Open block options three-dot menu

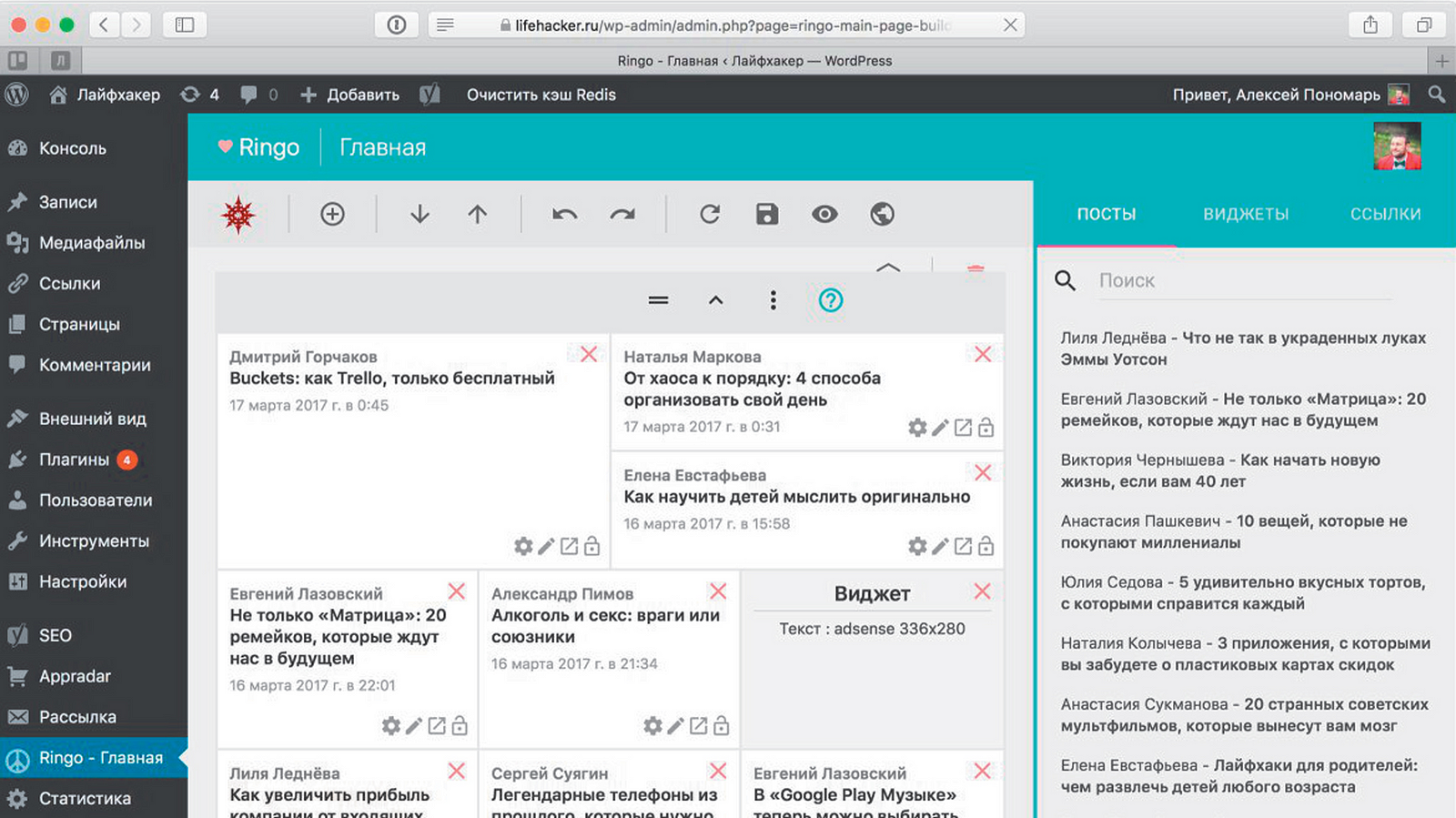pos(773,300)
